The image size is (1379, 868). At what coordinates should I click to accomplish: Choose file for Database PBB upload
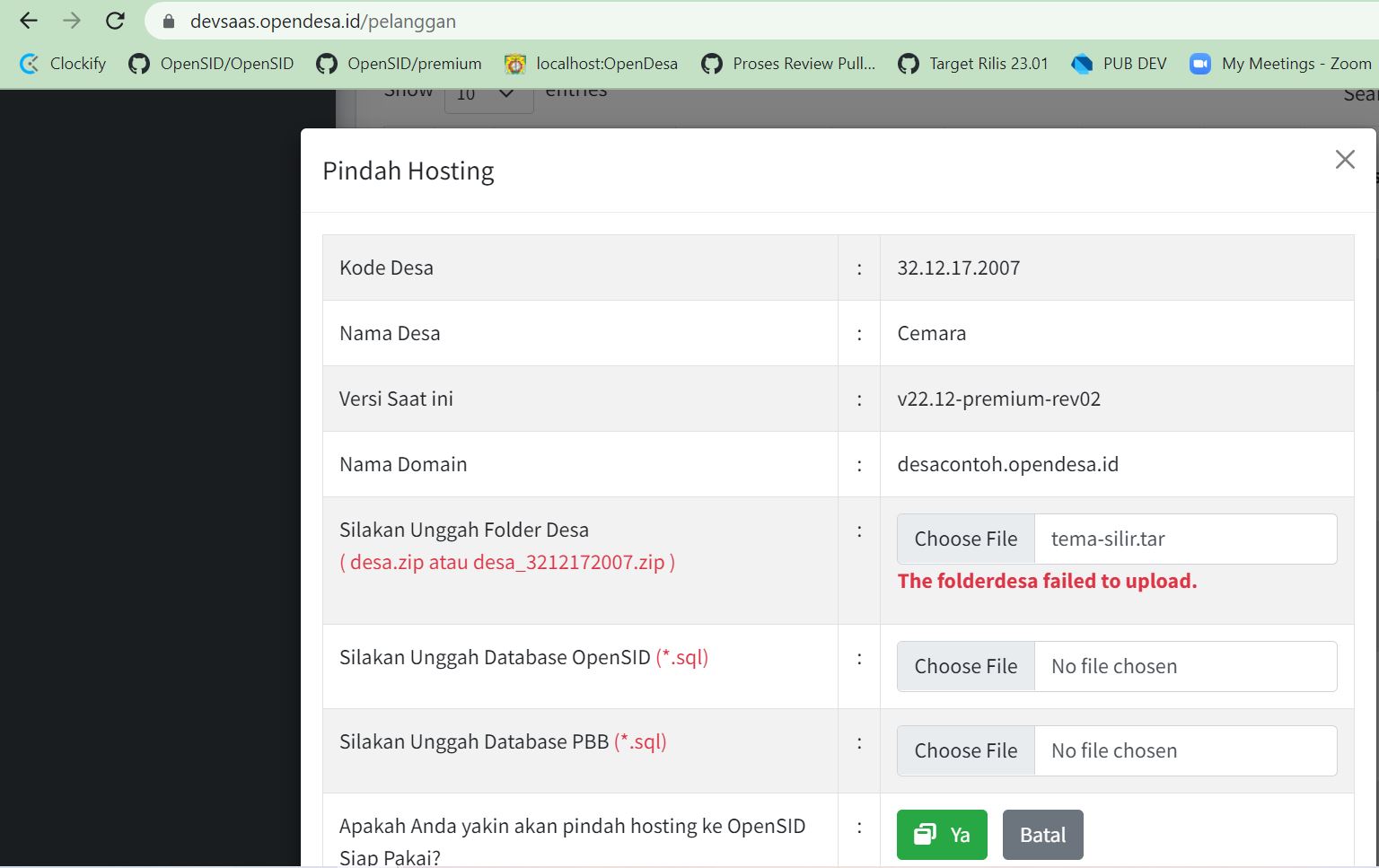coord(964,750)
